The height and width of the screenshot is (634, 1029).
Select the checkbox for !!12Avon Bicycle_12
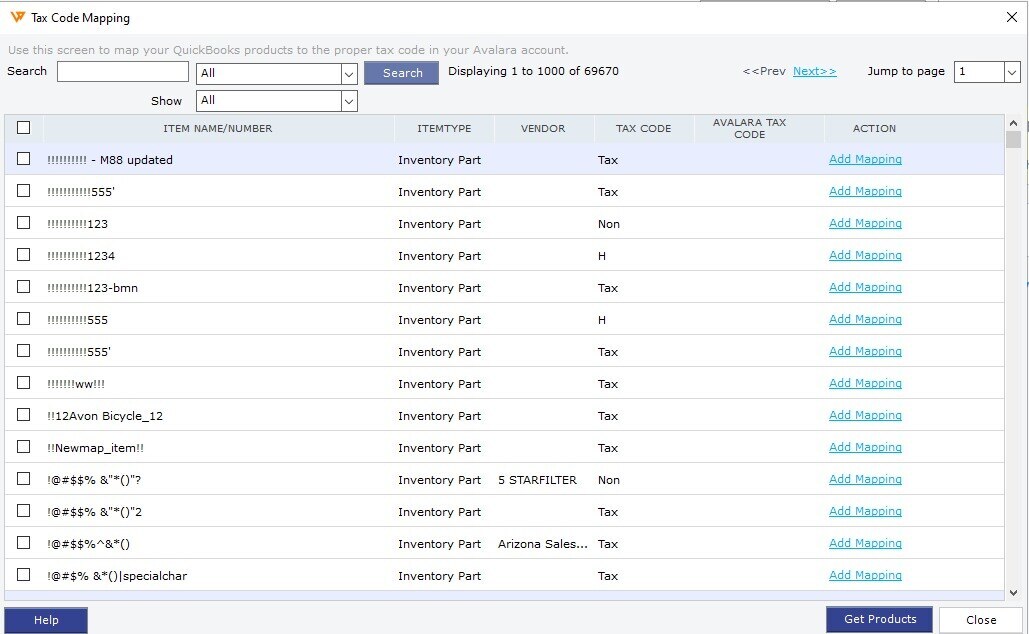point(24,415)
